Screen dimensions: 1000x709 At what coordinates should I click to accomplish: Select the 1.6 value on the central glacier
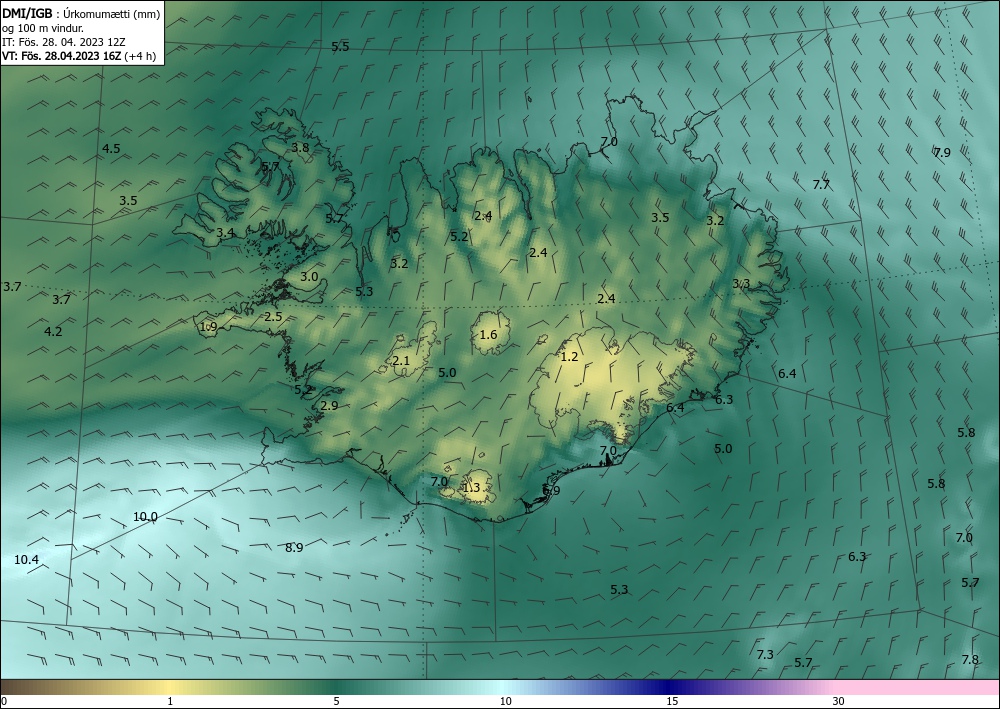pos(488,335)
